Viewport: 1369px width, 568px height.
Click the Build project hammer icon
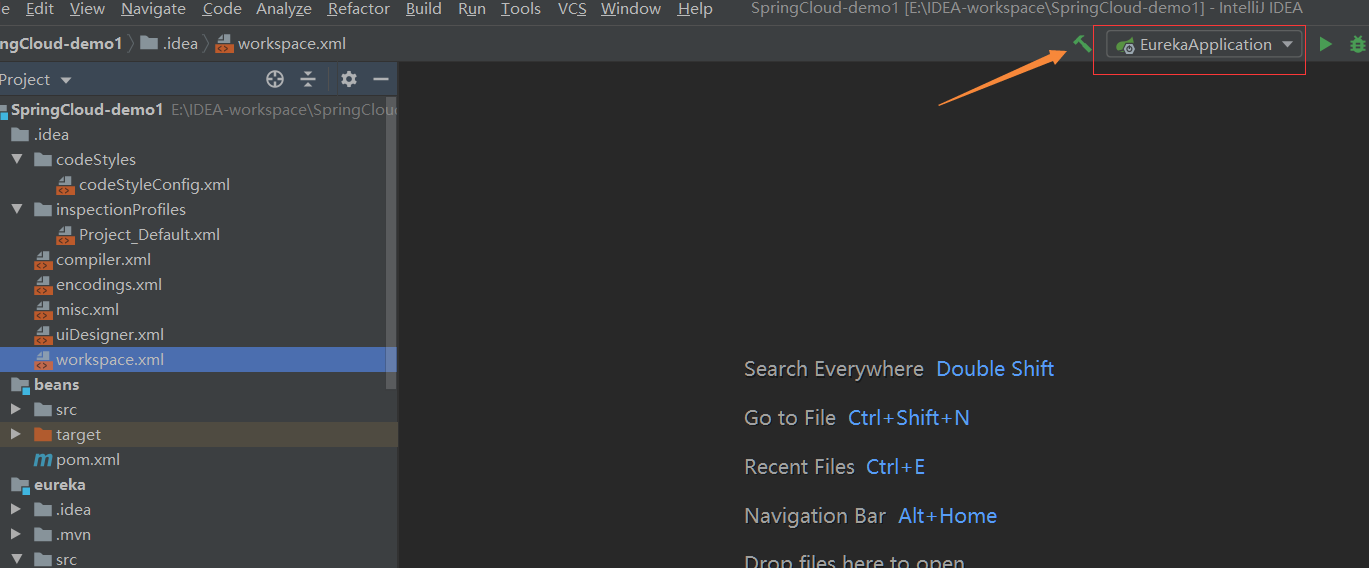pos(1082,44)
